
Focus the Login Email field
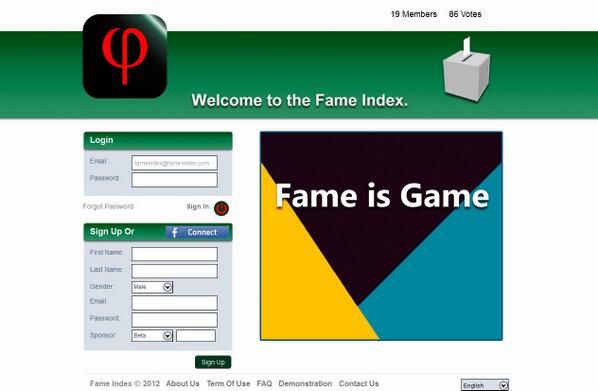(174, 163)
